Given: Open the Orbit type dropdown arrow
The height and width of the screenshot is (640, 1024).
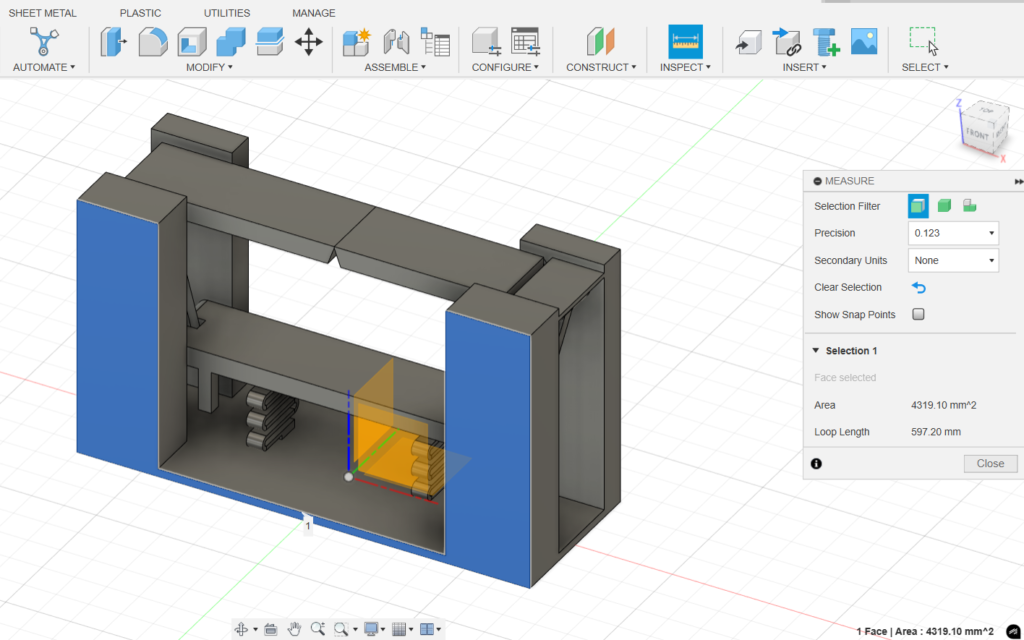Looking at the screenshot, I should (255, 630).
